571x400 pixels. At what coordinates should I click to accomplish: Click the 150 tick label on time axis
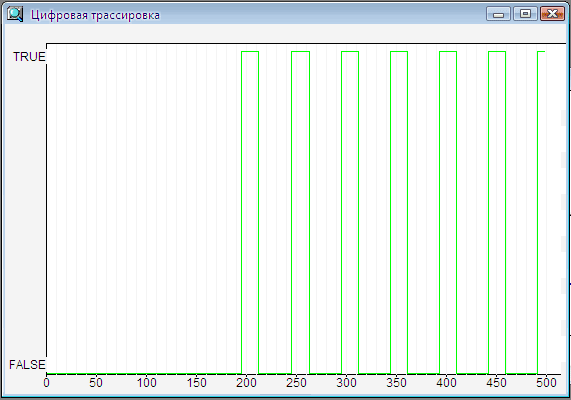[197, 383]
